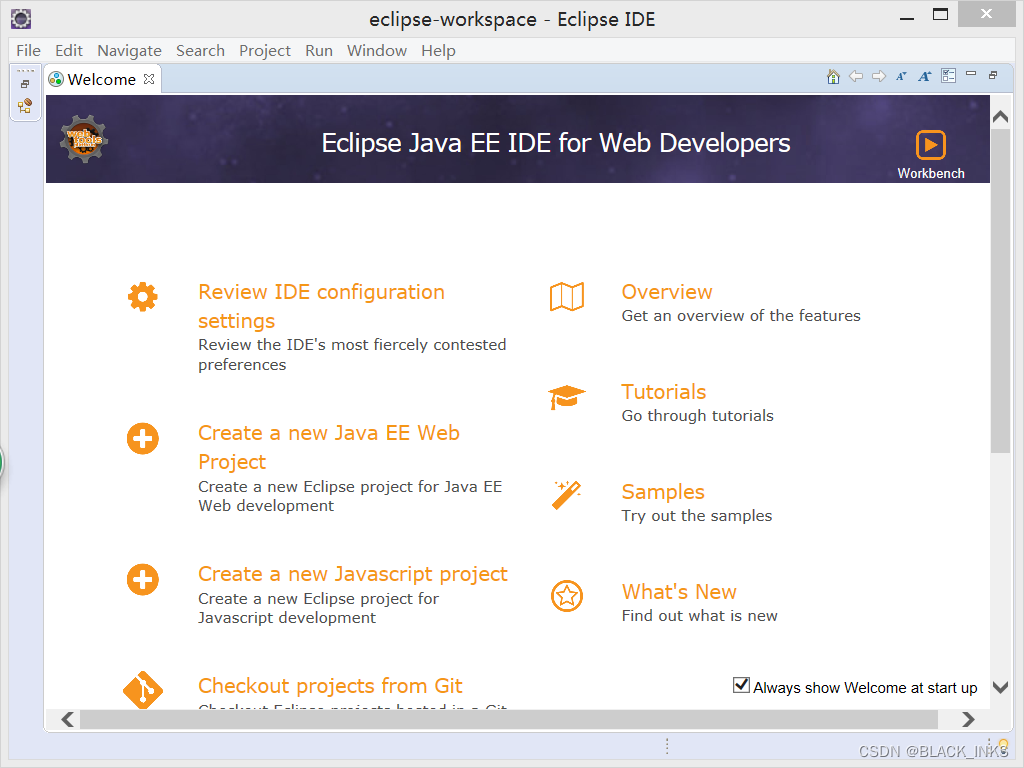Open Create a new Javascript project link

[x=353, y=574]
